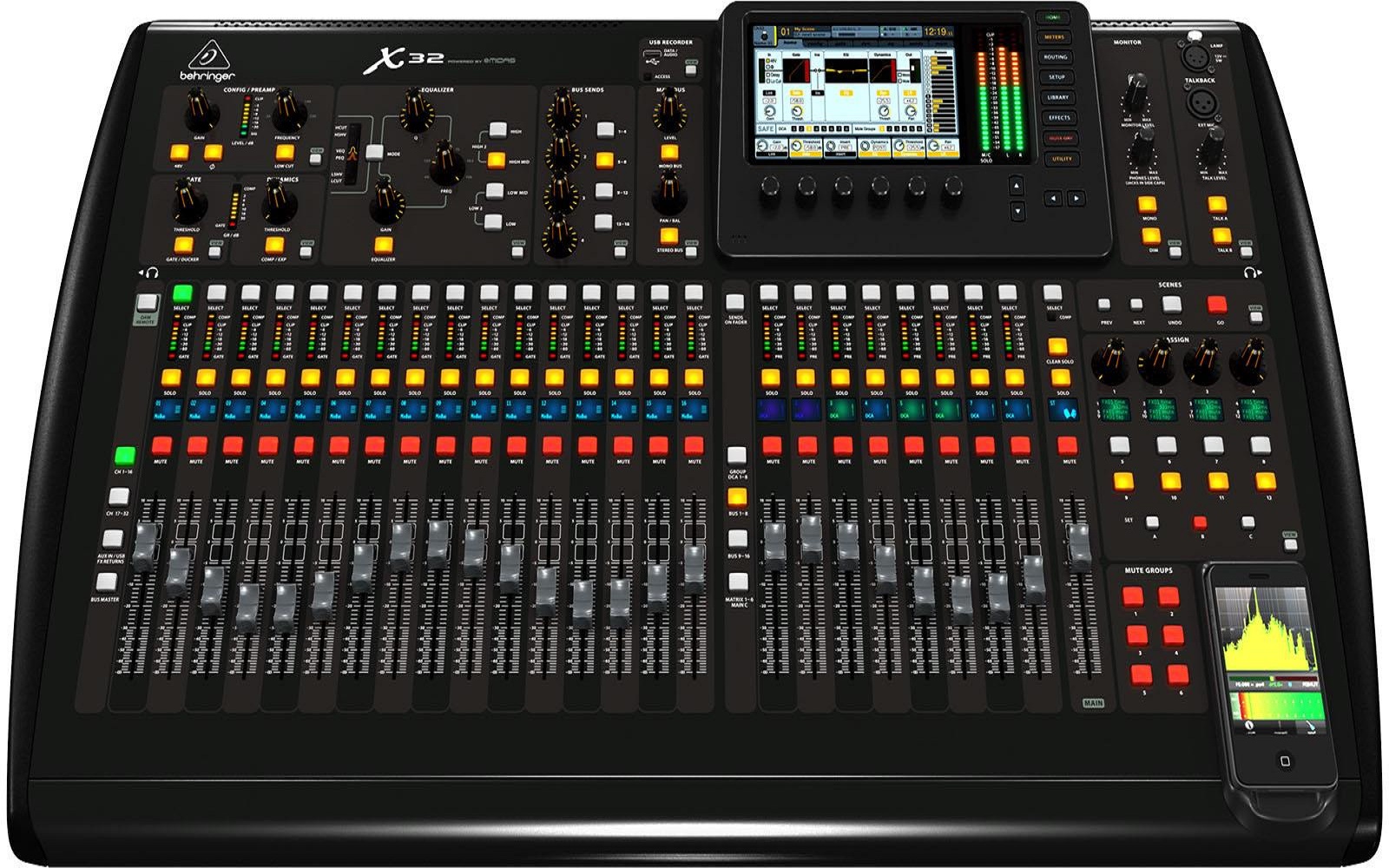Select the CH 1-16 layer button

click(x=125, y=456)
